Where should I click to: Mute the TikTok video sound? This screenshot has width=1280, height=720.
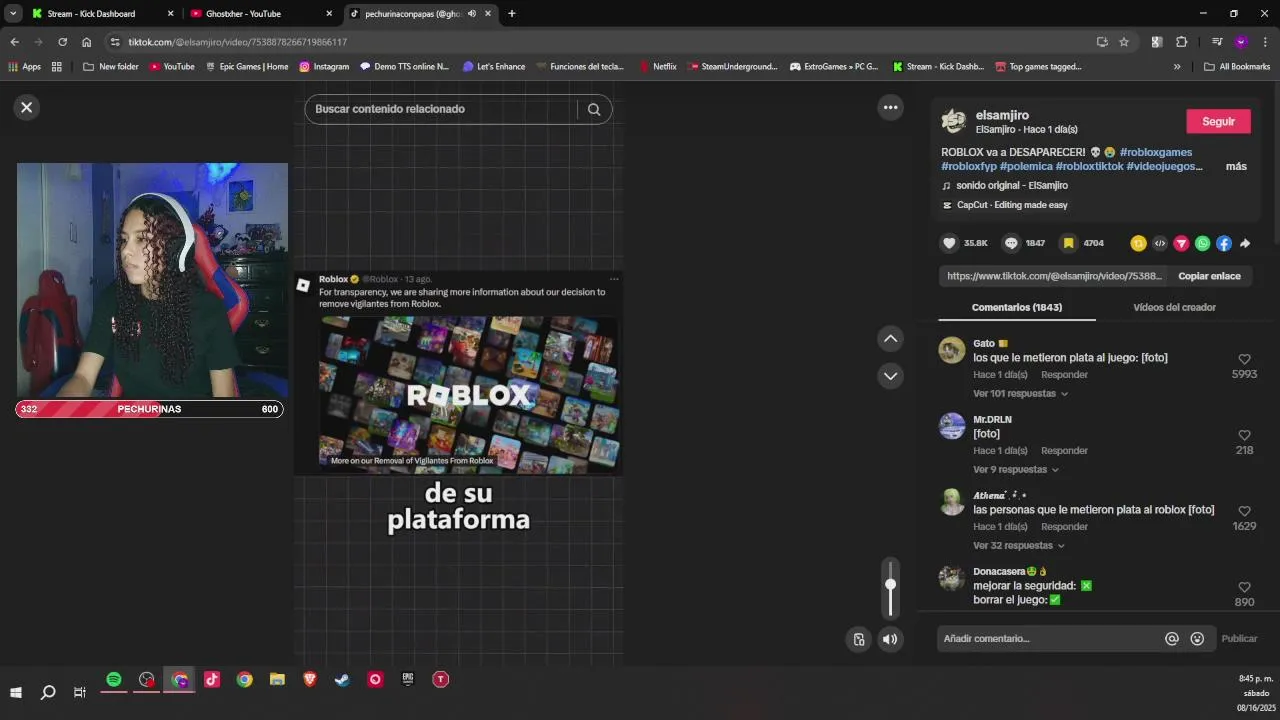[890, 639]
